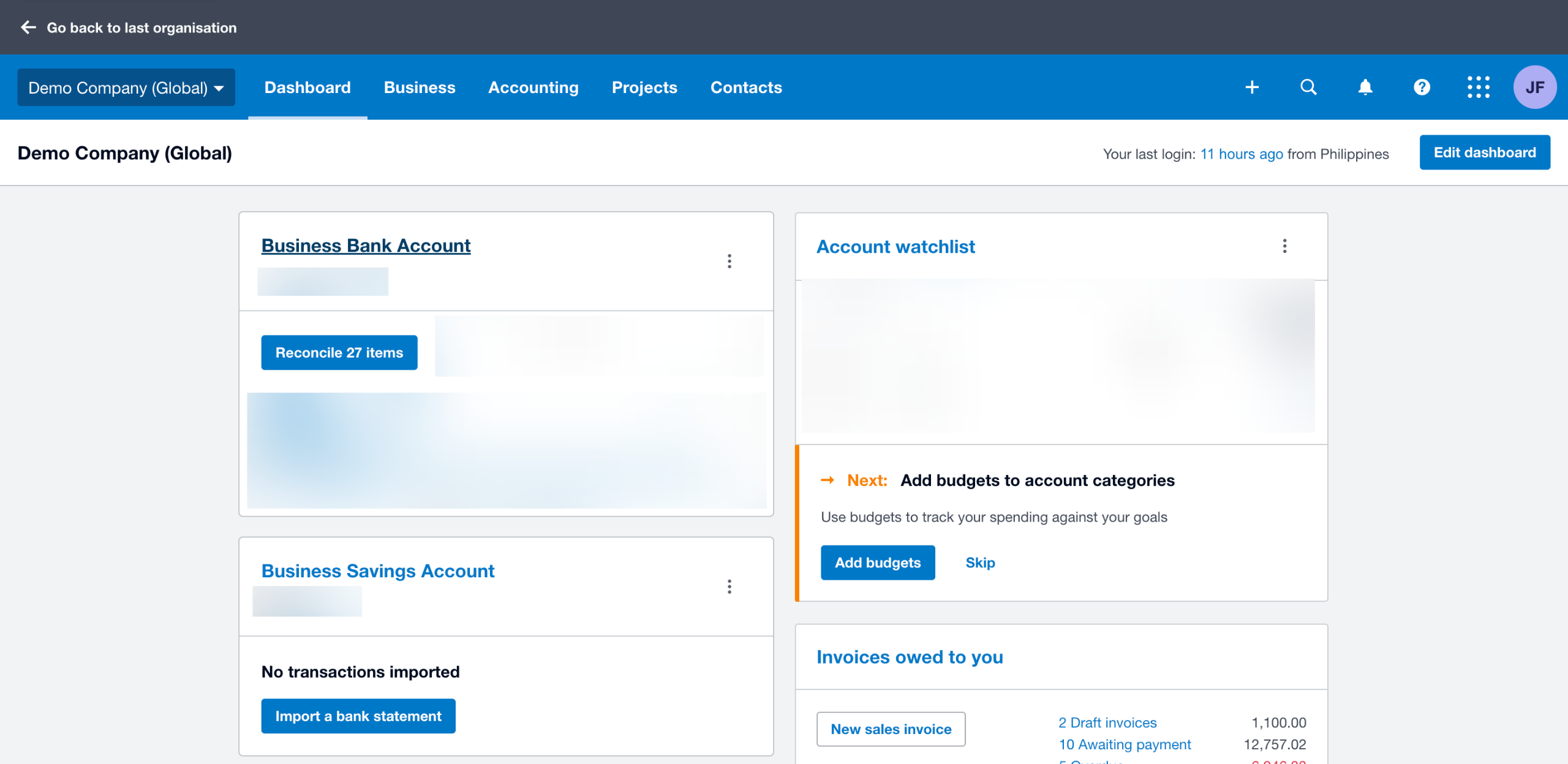The height and width of the screenshot is (764, 1568).
Task: Open the Accounting menu
Action: [533, 88]
